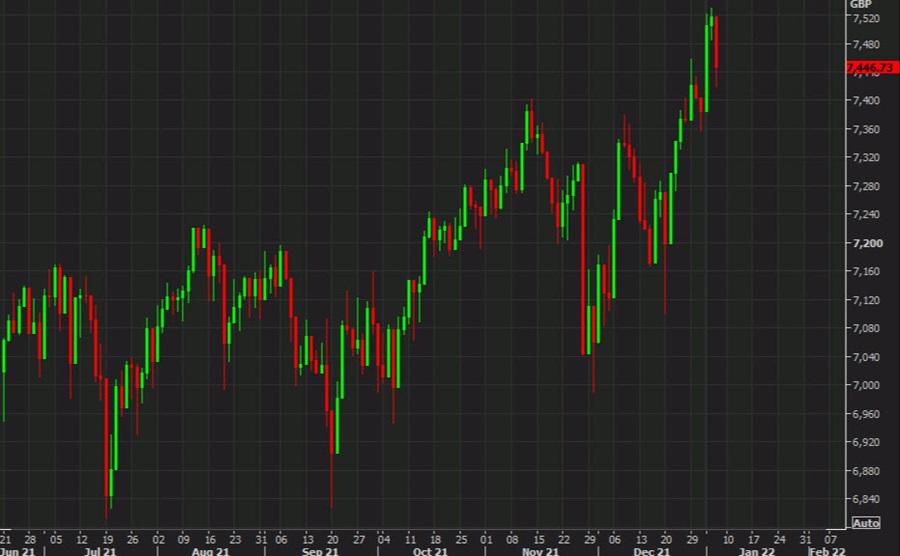The image size is (900, 556).
Task: Click the date tick labeled 28
Action: pos(30,539)
